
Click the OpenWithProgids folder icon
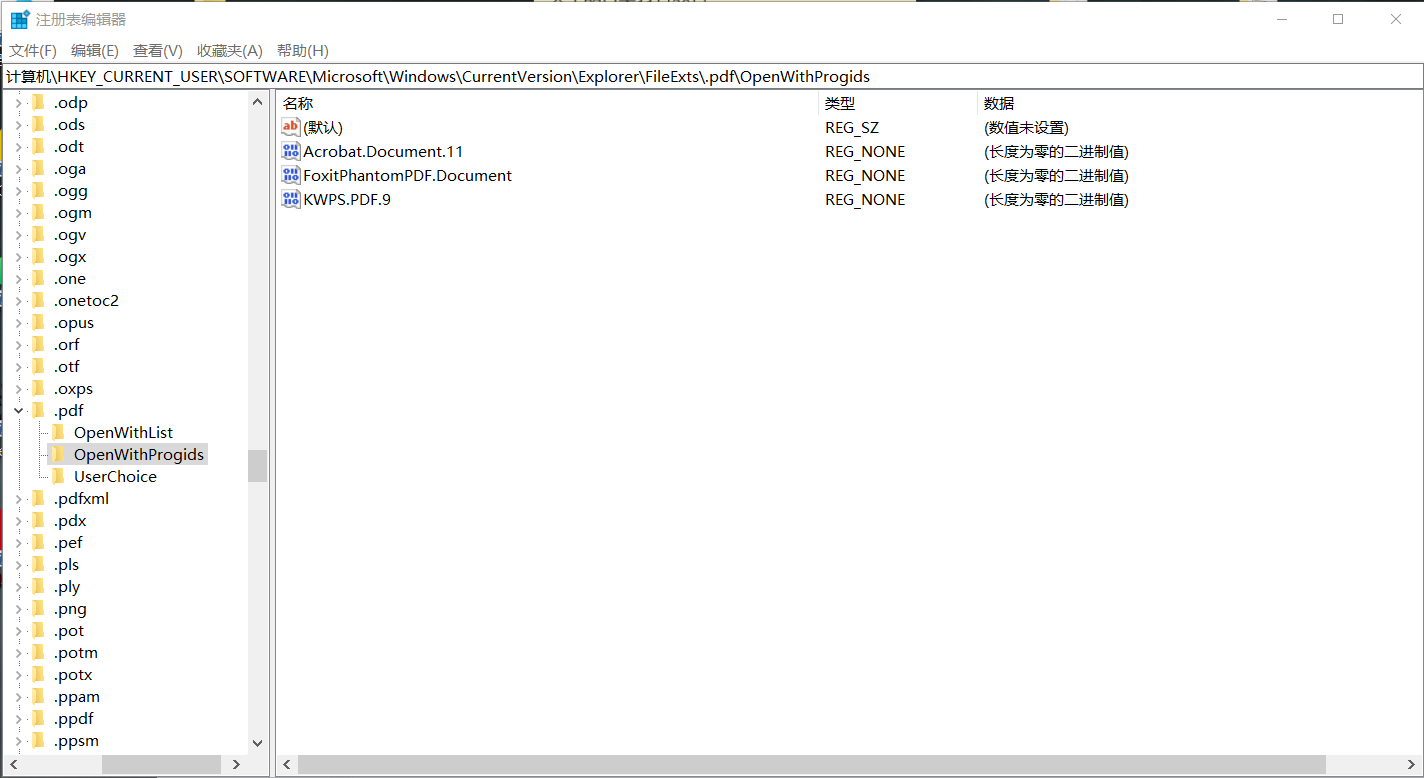point(59,454)
